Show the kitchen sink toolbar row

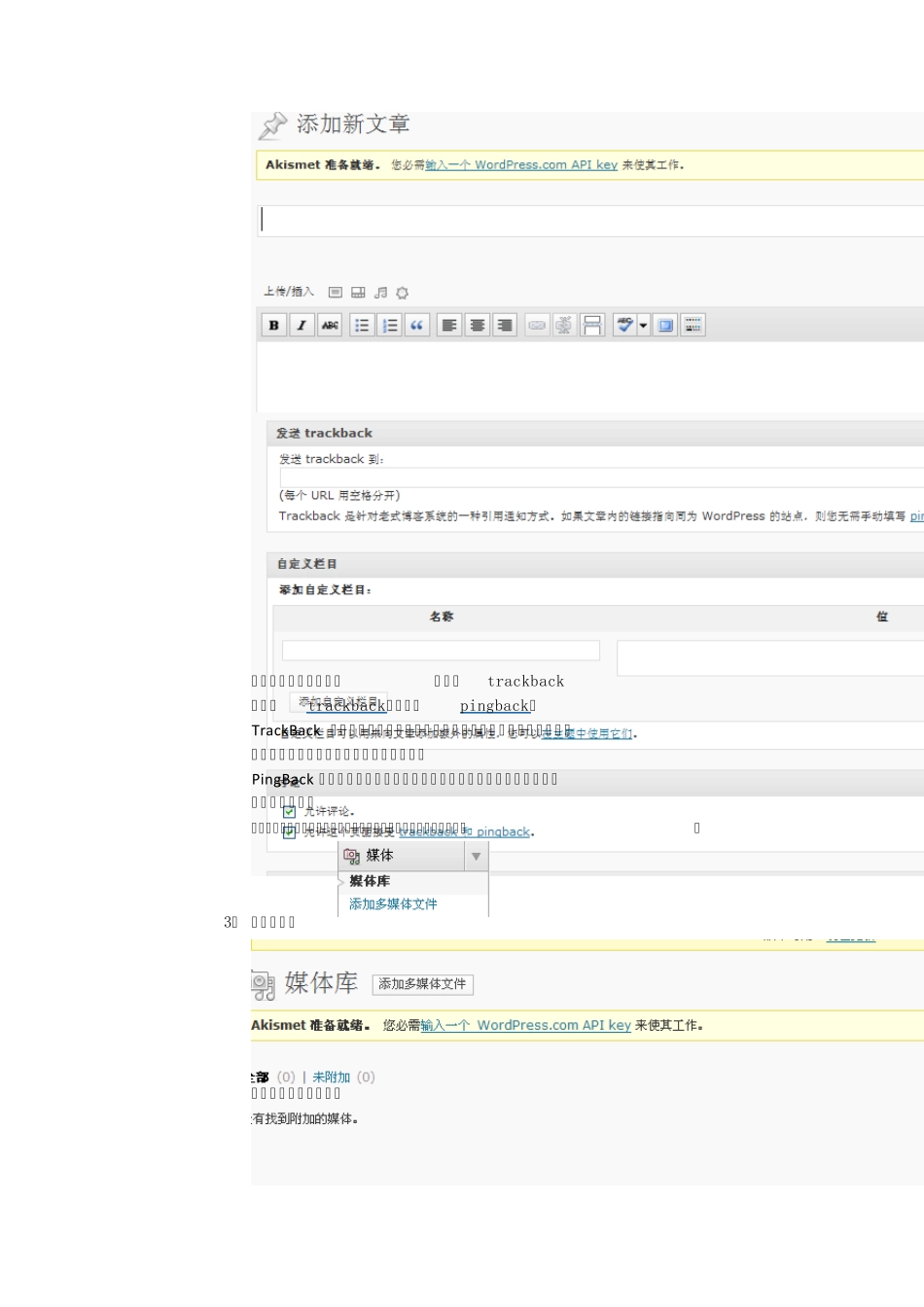(x=693, y=326)
